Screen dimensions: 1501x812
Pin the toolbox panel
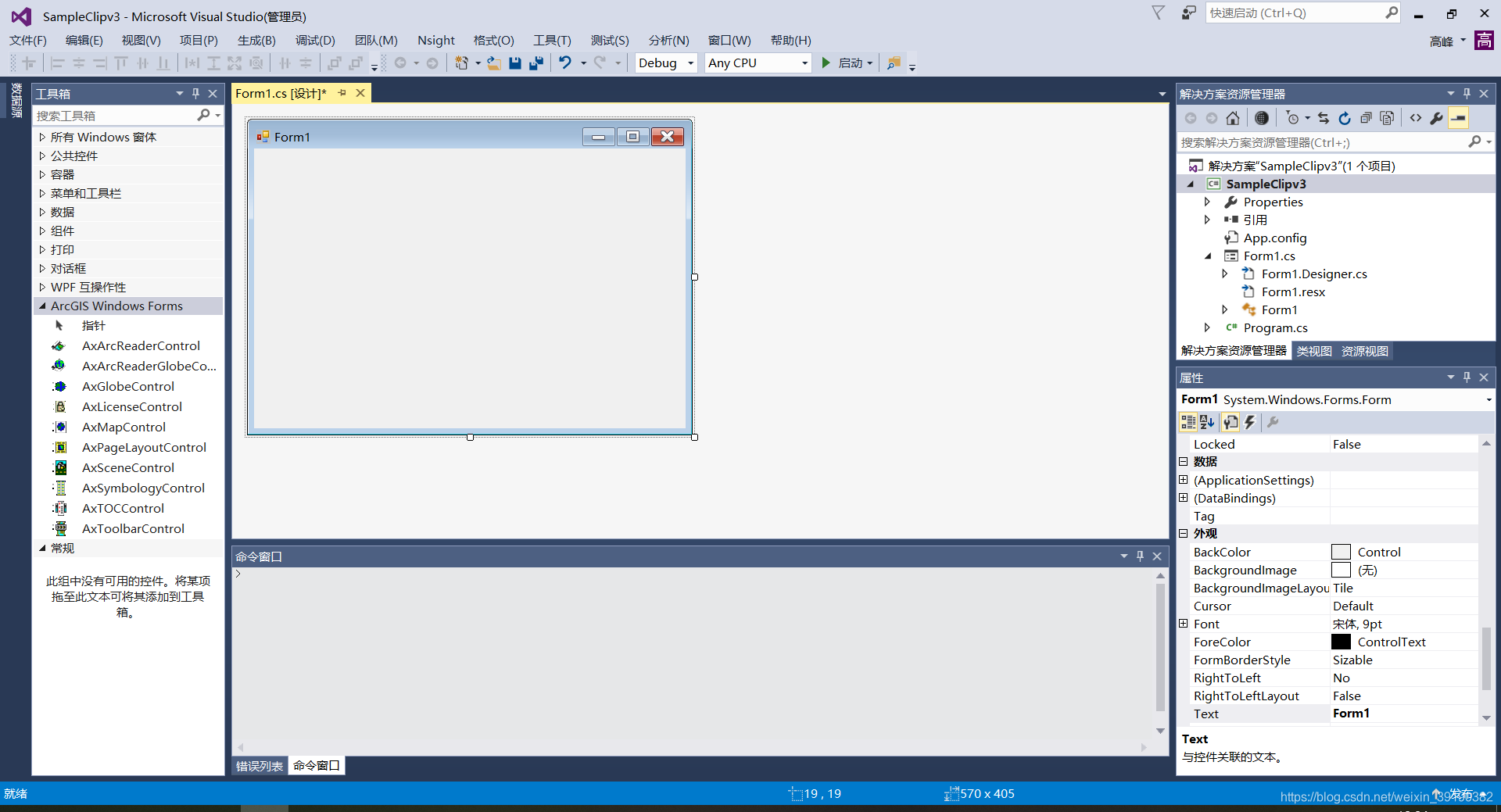[195, 94]
